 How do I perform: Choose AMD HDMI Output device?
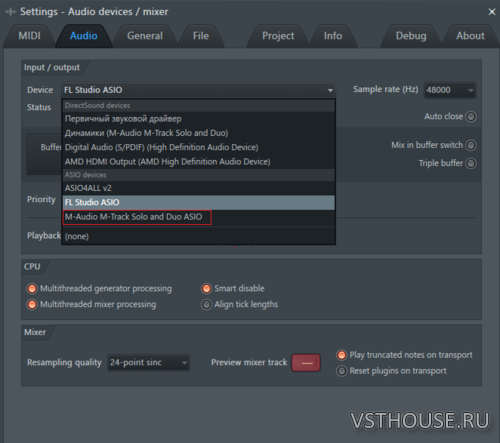(199, 162)
